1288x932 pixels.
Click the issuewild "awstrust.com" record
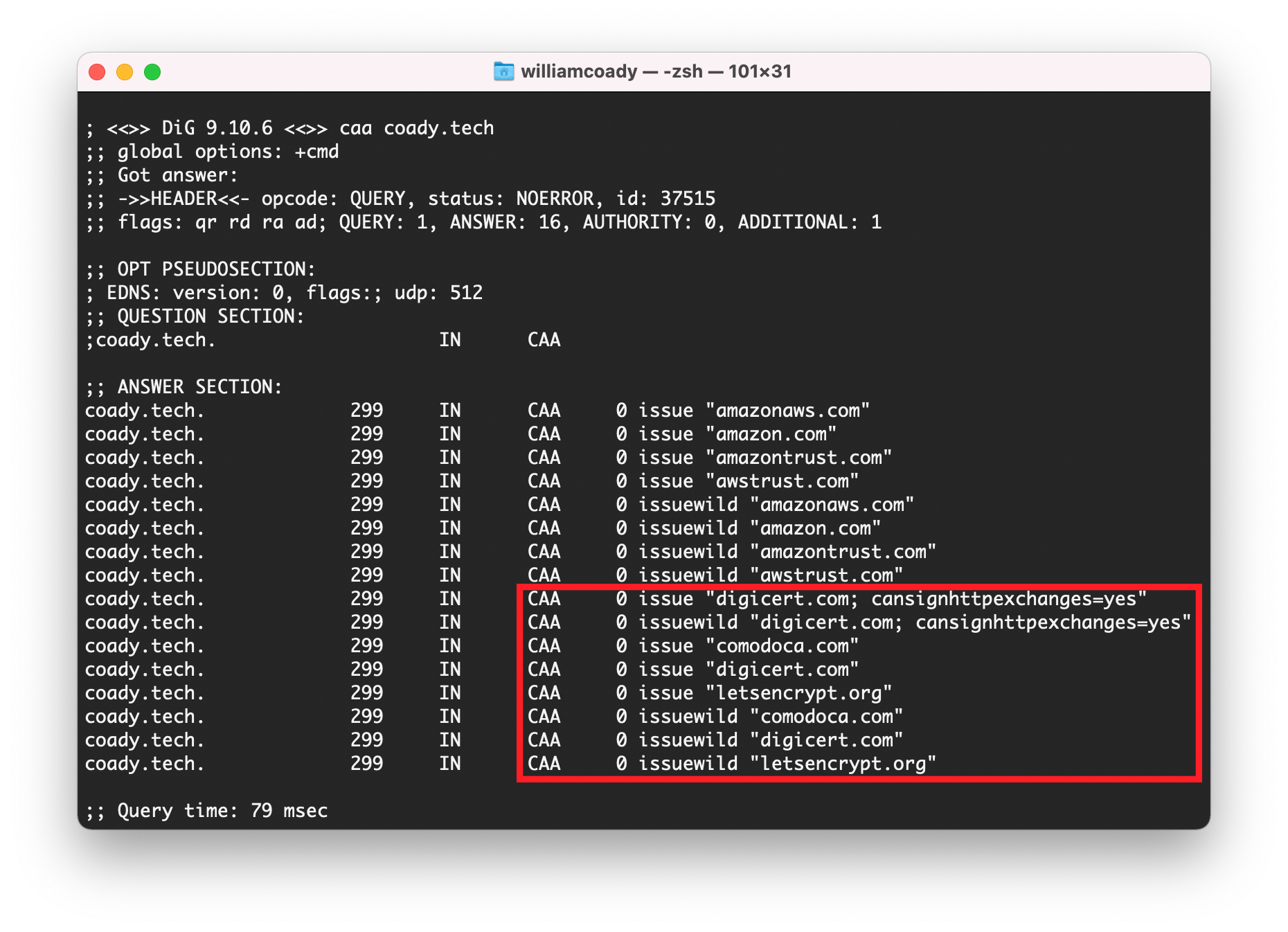coord(494,575)
